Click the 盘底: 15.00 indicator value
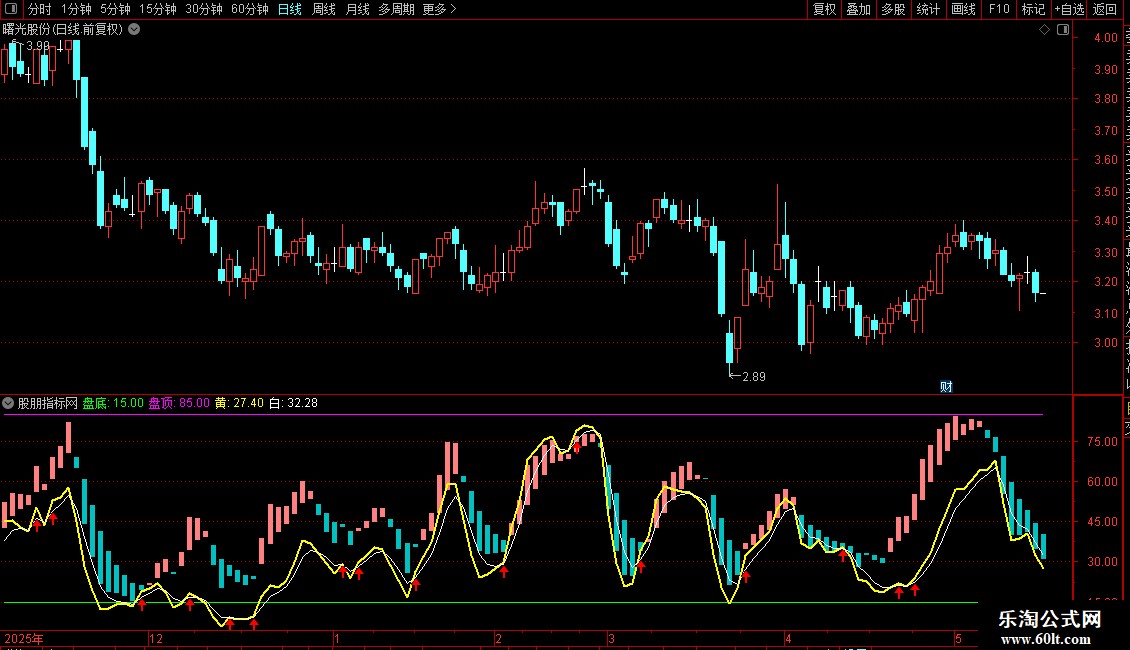The image size is (1130, 650). [x=113, y=403]
